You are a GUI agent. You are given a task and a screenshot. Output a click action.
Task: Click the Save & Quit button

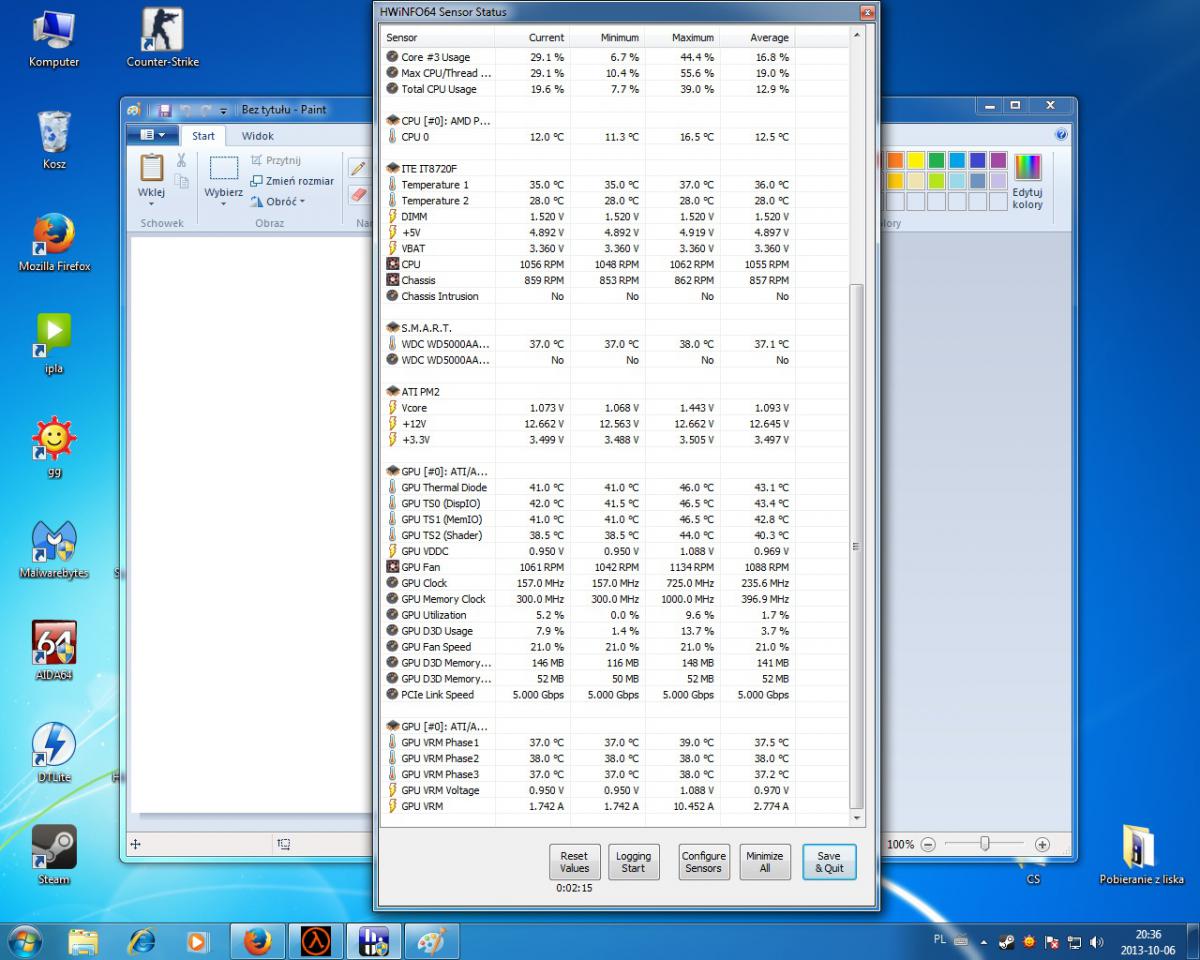tap(829, 861)
